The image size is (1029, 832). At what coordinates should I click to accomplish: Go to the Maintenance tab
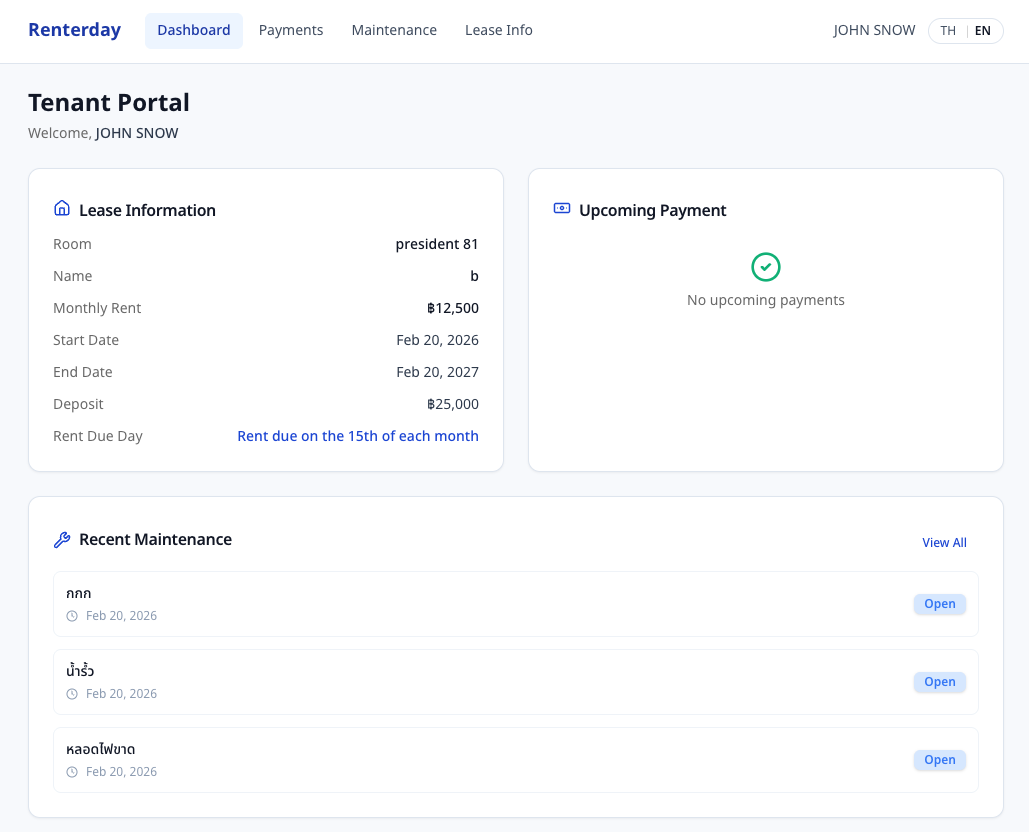coord(394,31)
